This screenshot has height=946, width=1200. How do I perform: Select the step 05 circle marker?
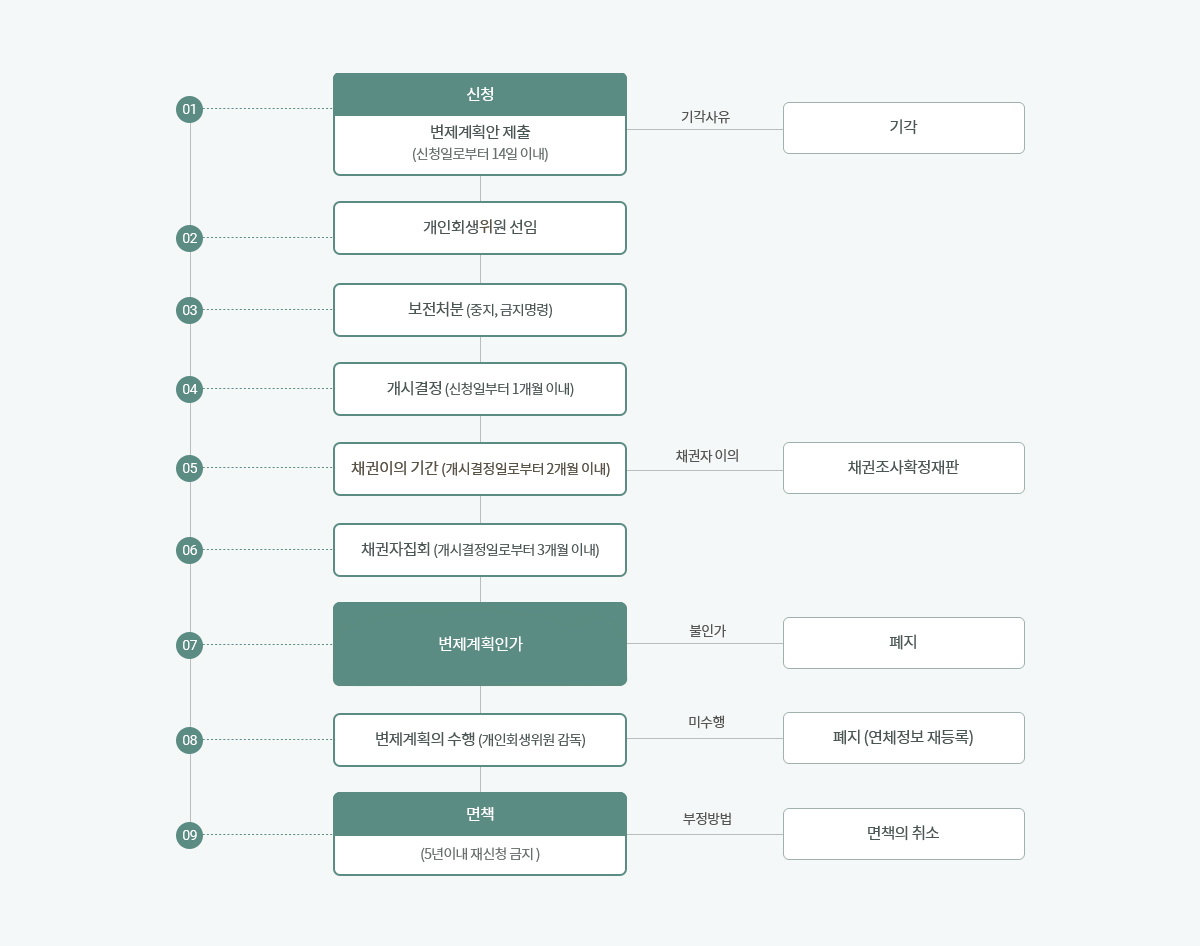pyautogui.click(x=189, y=468)
